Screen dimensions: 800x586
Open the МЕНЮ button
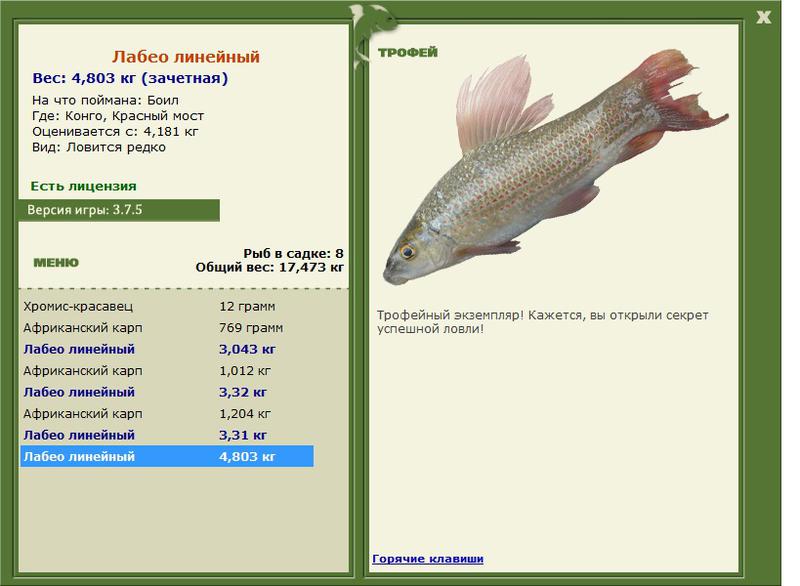tap(56, 263)
